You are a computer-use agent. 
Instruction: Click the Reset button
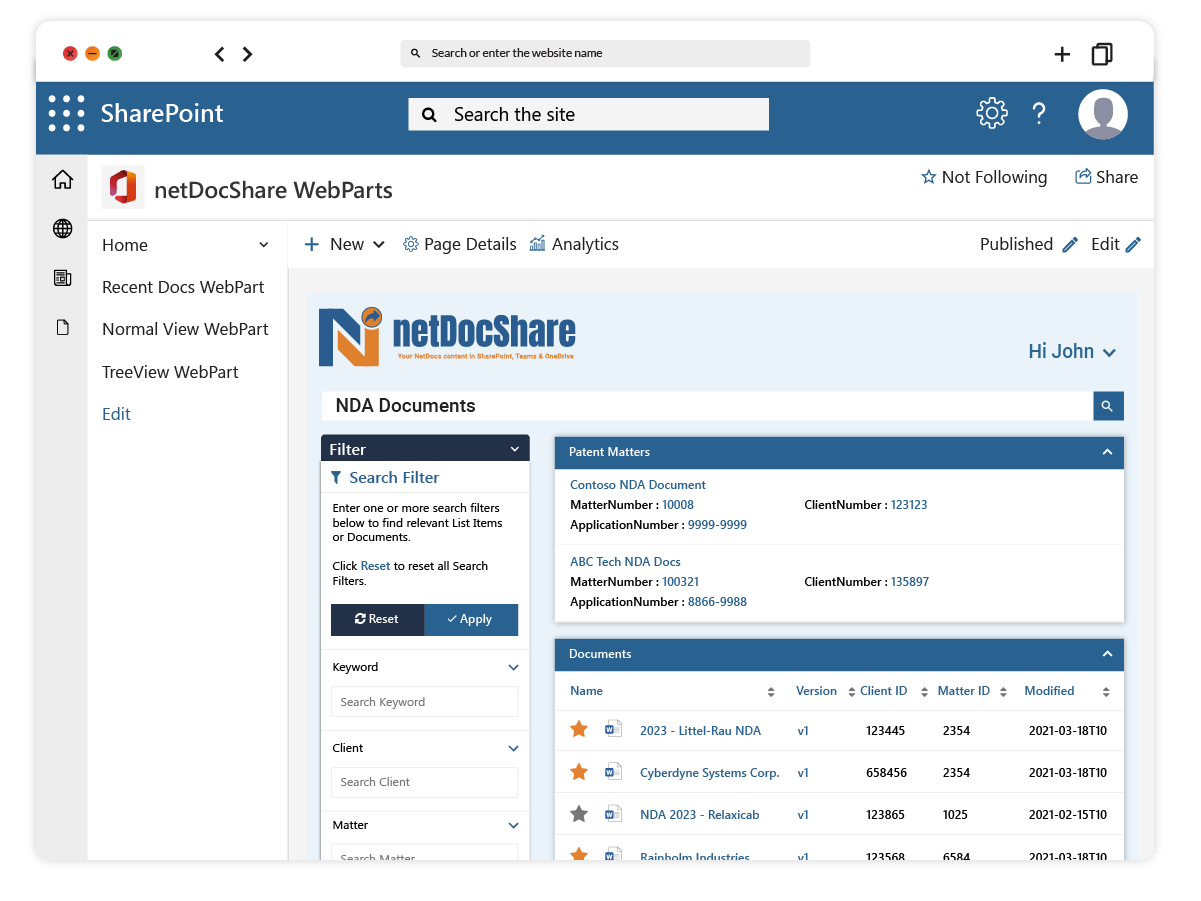pos(377,619)
